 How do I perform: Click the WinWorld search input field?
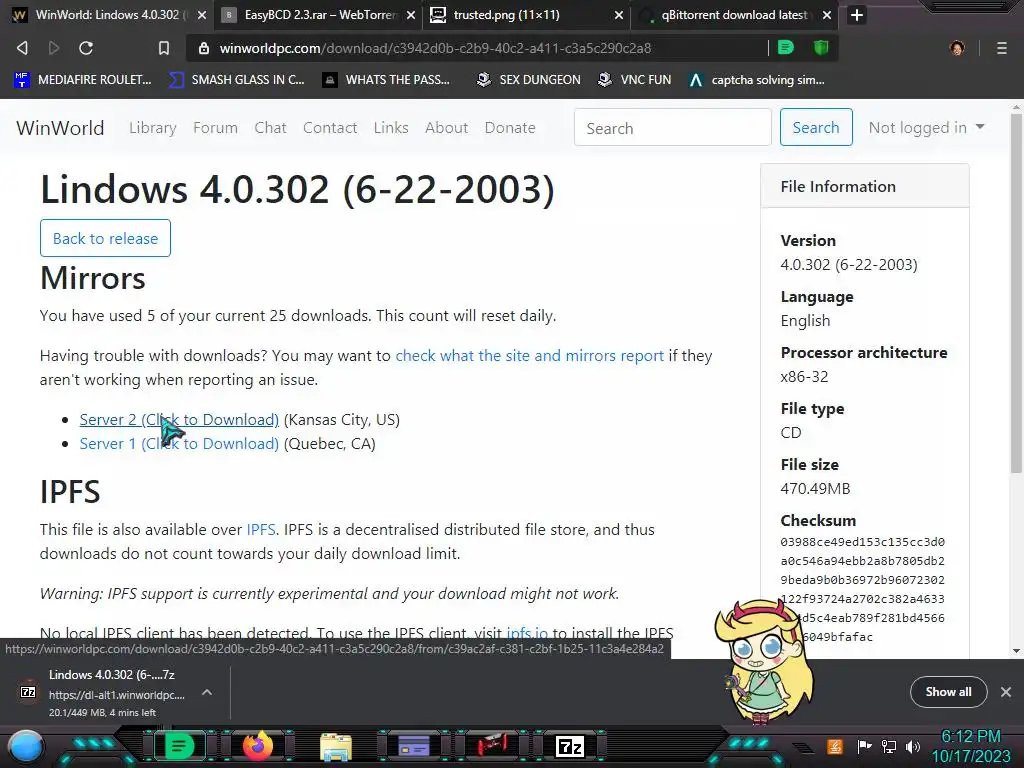coord(673,127)
